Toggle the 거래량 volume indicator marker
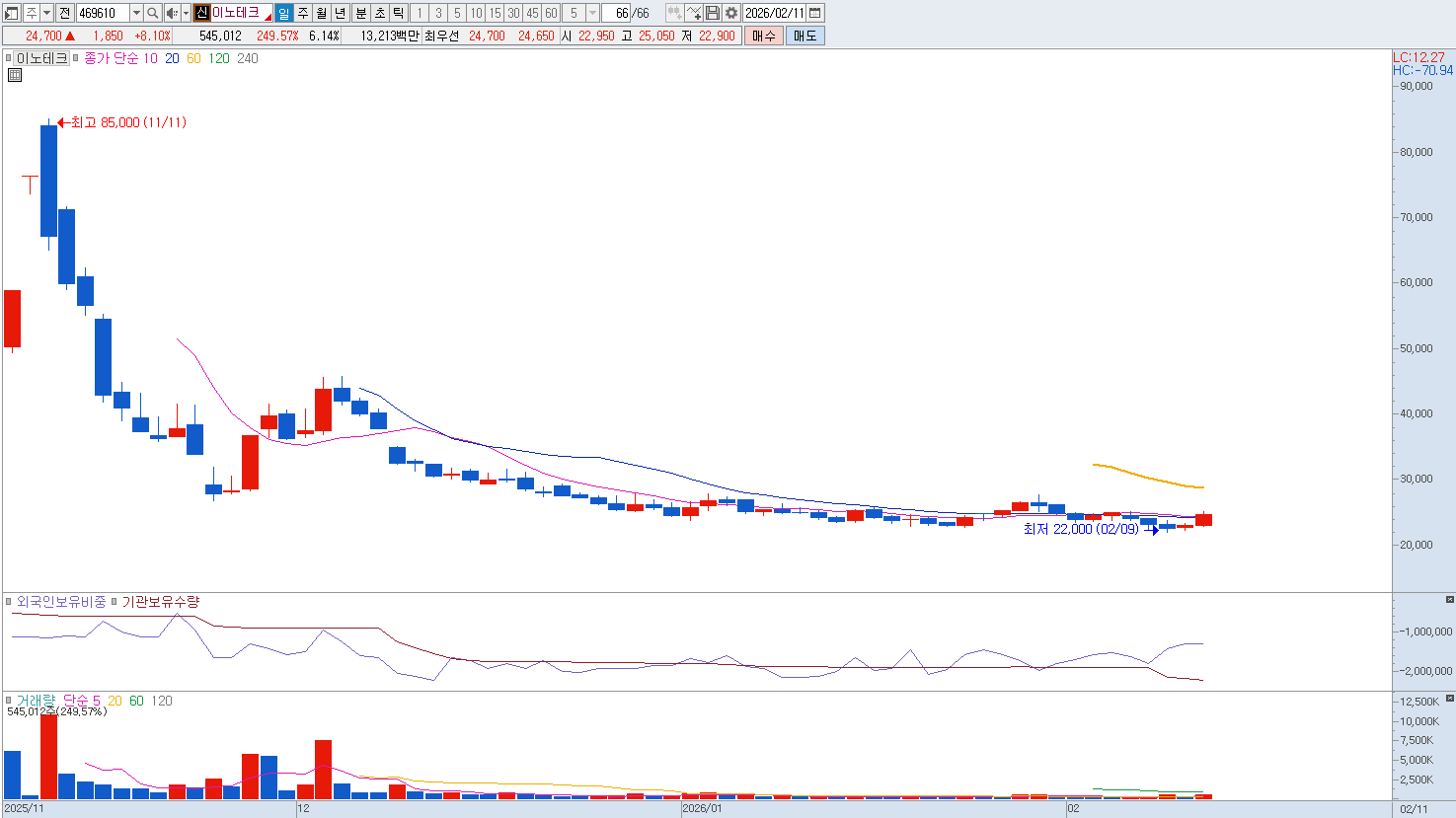 [9, 701]
